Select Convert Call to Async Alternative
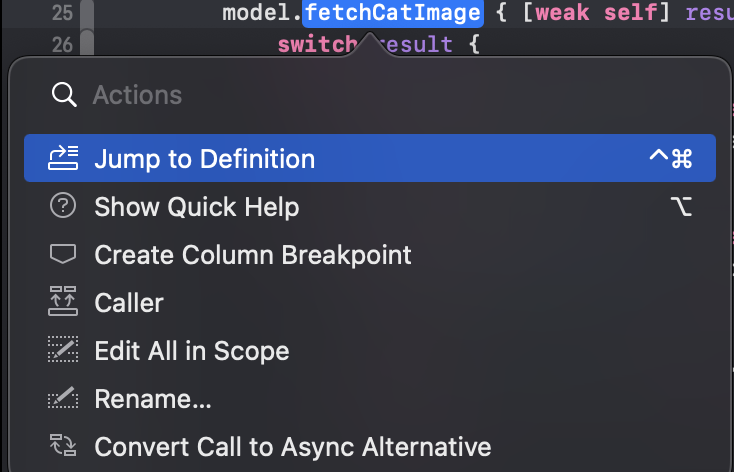This screenshot has width=734, height=472. [x=370, y=446]
